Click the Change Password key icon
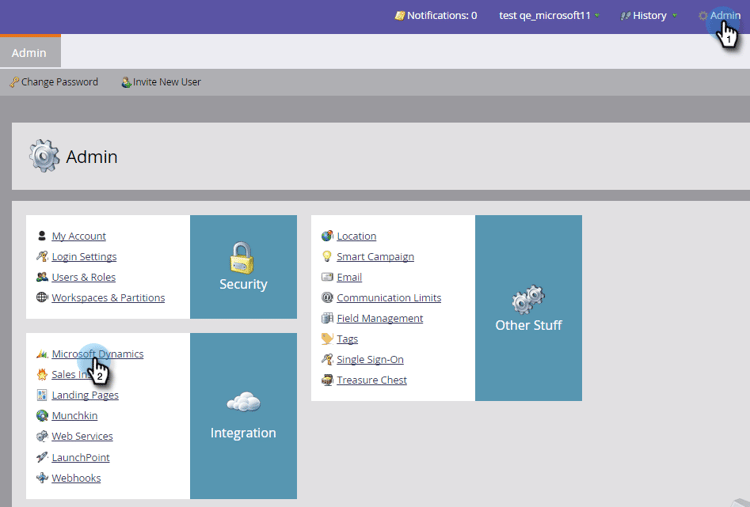This screenshot has width=750, height=507. (x=14, y=82)
